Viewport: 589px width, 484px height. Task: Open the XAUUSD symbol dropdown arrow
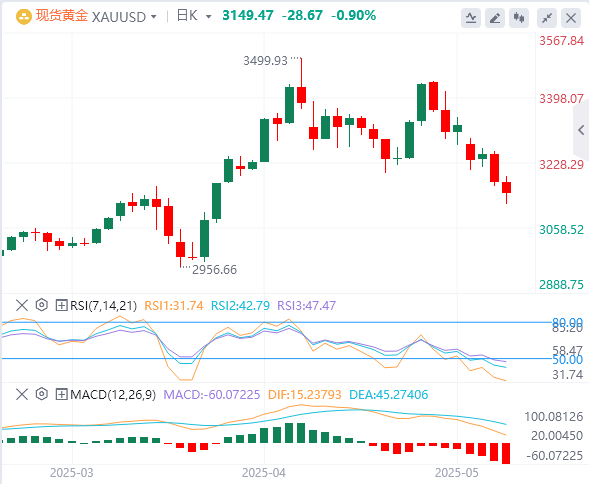pyautogui.click(x=153, y=17)
